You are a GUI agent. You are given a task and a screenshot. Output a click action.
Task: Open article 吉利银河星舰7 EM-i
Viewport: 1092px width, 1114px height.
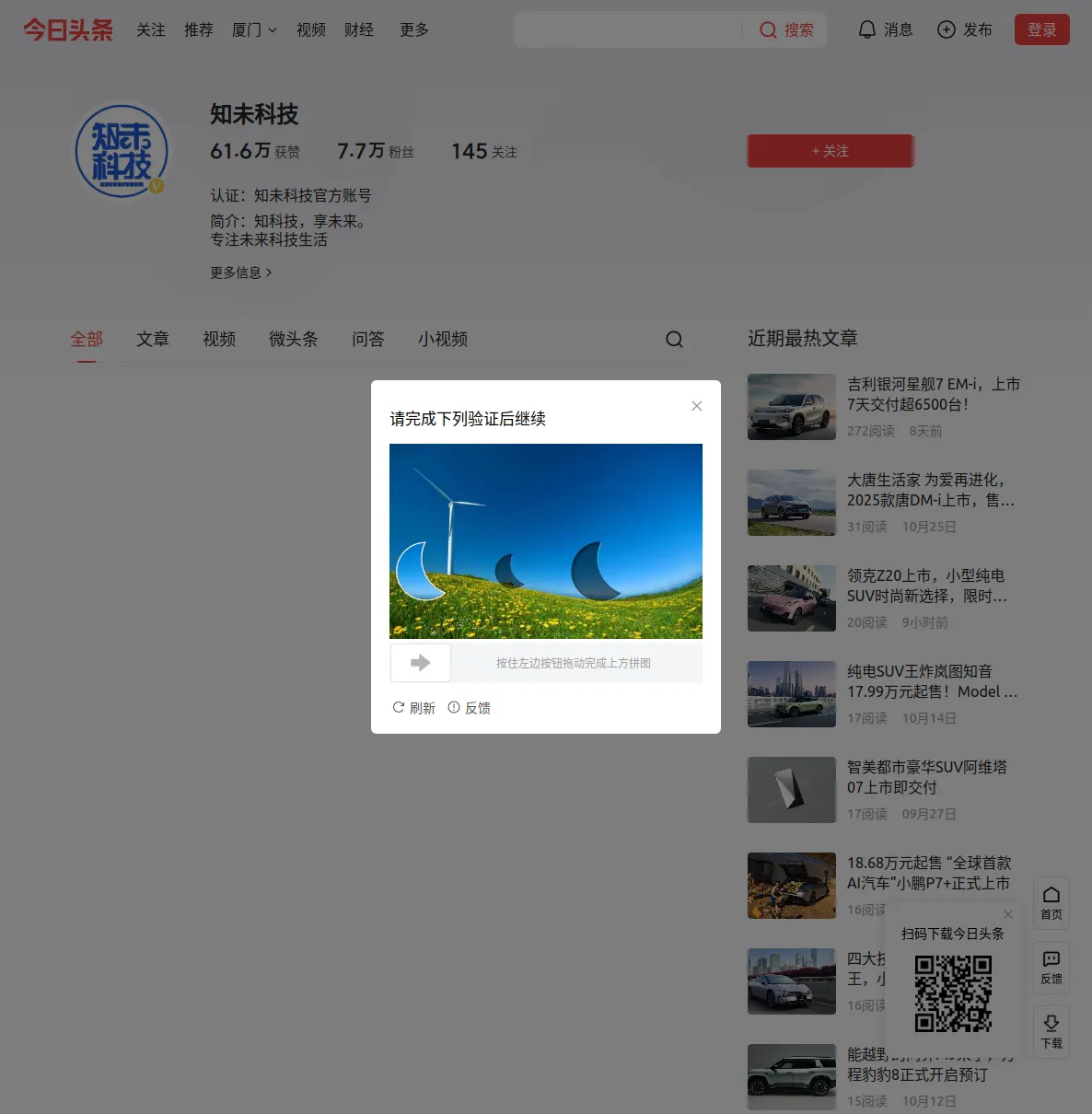click(x=934, y=394)
